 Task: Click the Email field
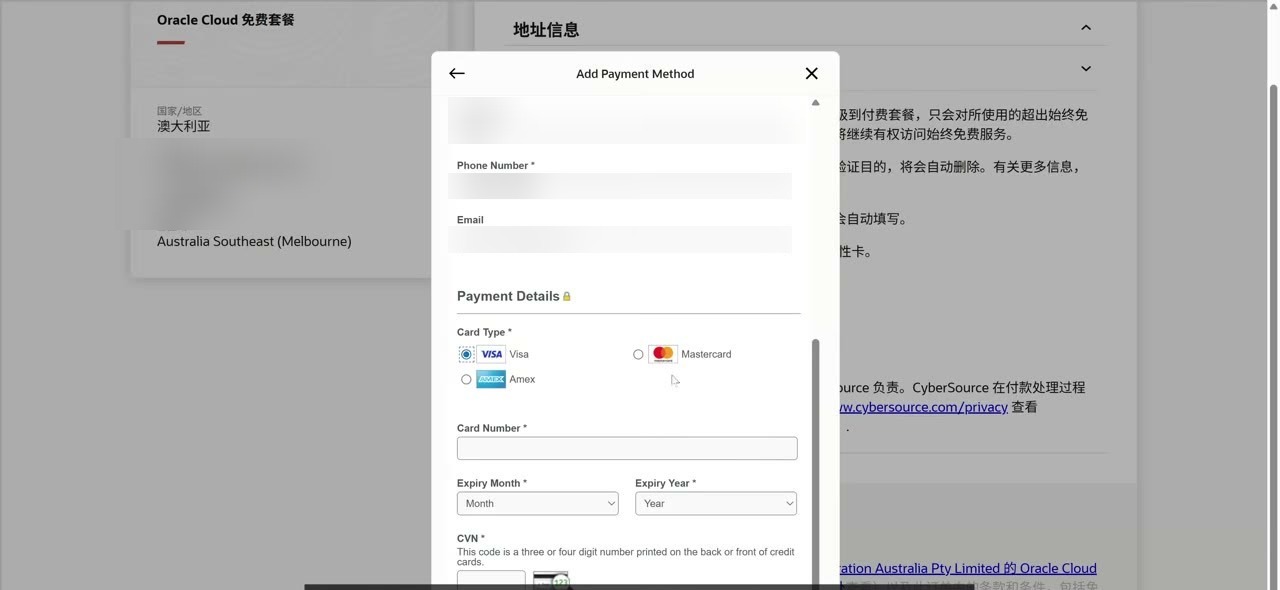[620, 239]
